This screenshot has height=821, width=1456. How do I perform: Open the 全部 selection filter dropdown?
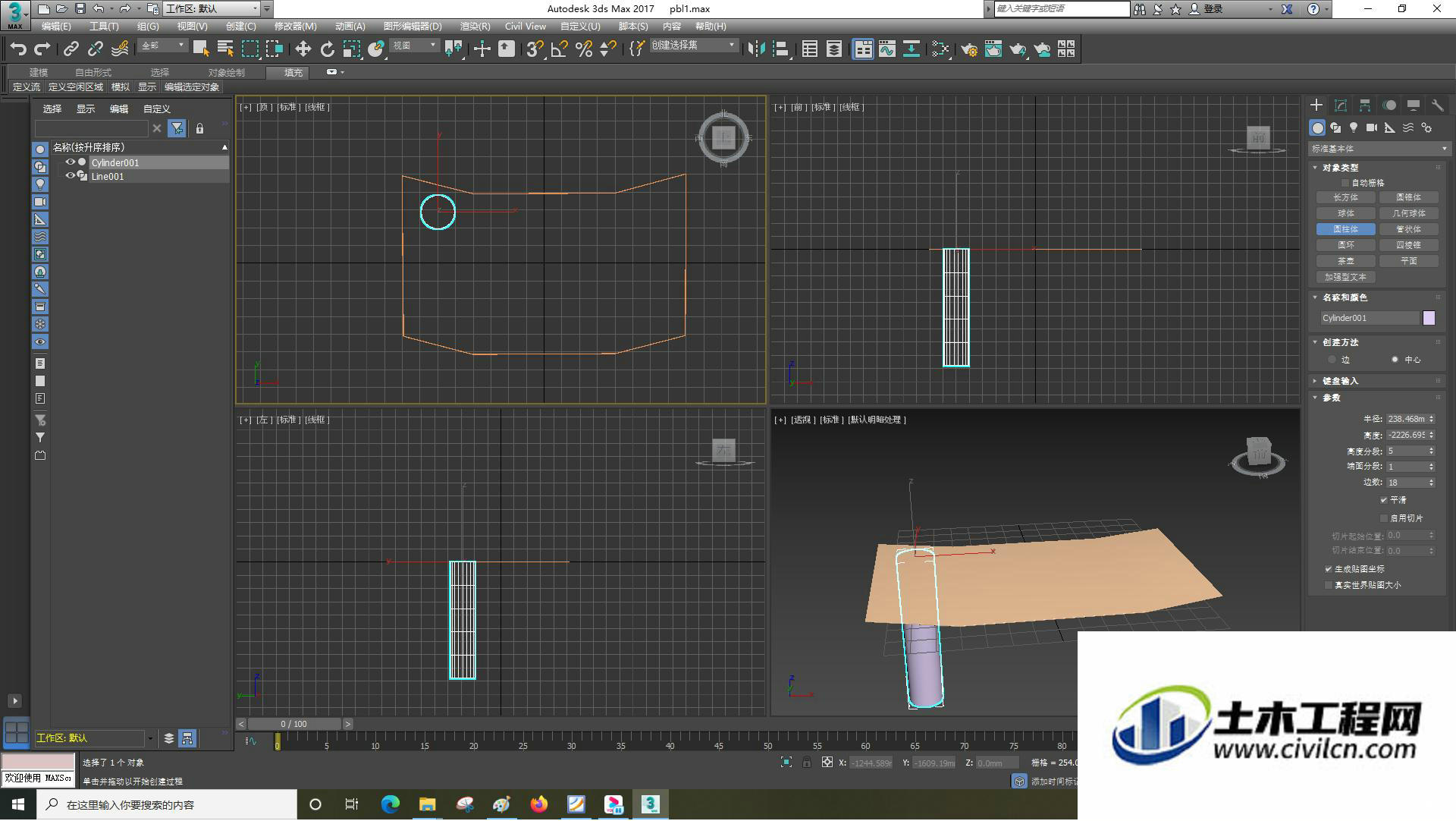coord(162,46)
